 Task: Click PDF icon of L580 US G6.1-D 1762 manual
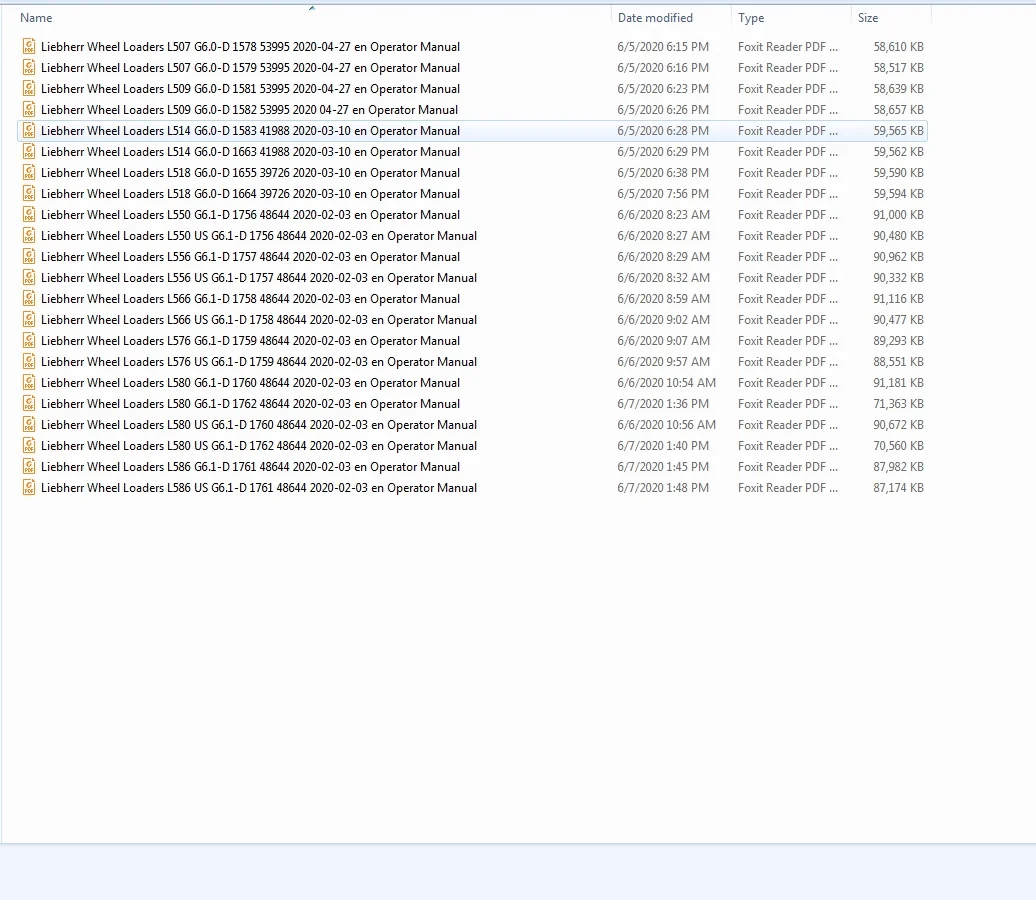pos(29,445)
